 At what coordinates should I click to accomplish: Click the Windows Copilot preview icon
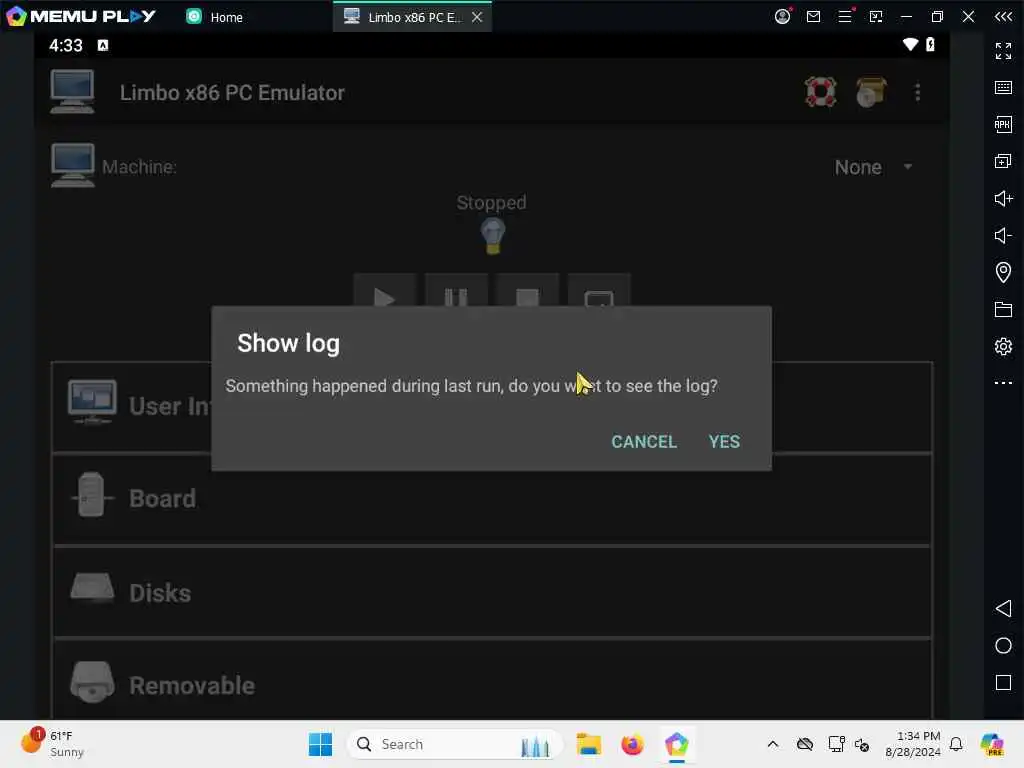991,744
